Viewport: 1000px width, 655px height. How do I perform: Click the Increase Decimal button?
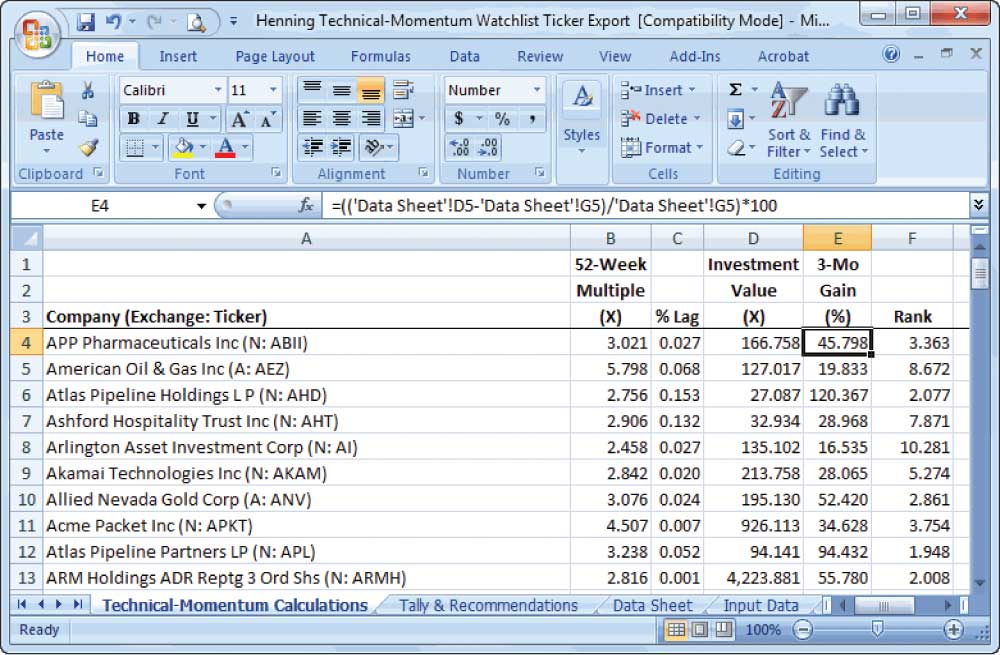(461, 148)
